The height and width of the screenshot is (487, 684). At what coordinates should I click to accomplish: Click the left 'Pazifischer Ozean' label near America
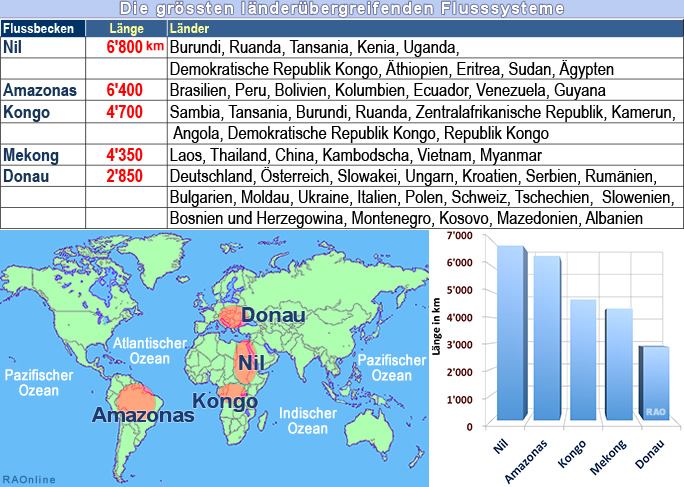[39, 383]
